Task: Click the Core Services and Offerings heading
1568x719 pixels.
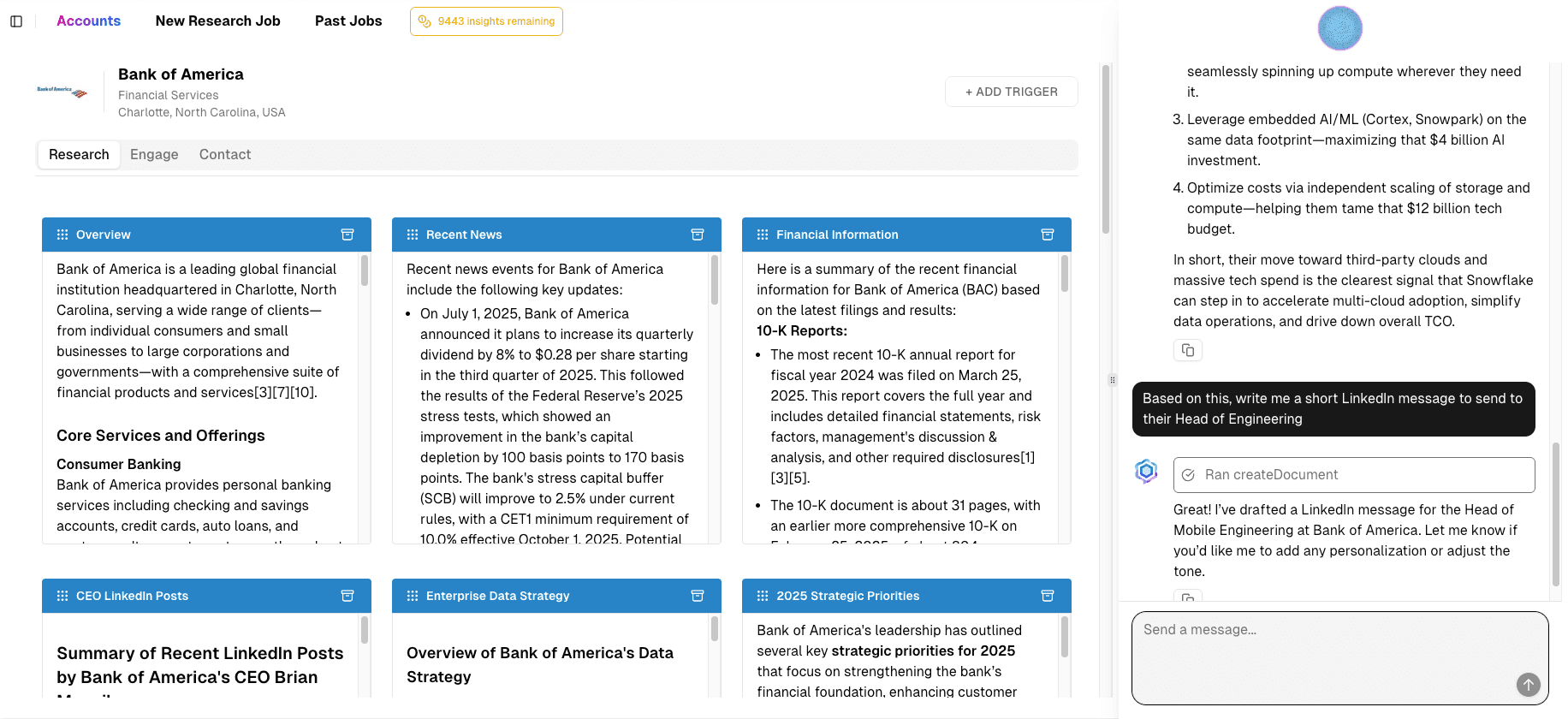Action: 161,436
